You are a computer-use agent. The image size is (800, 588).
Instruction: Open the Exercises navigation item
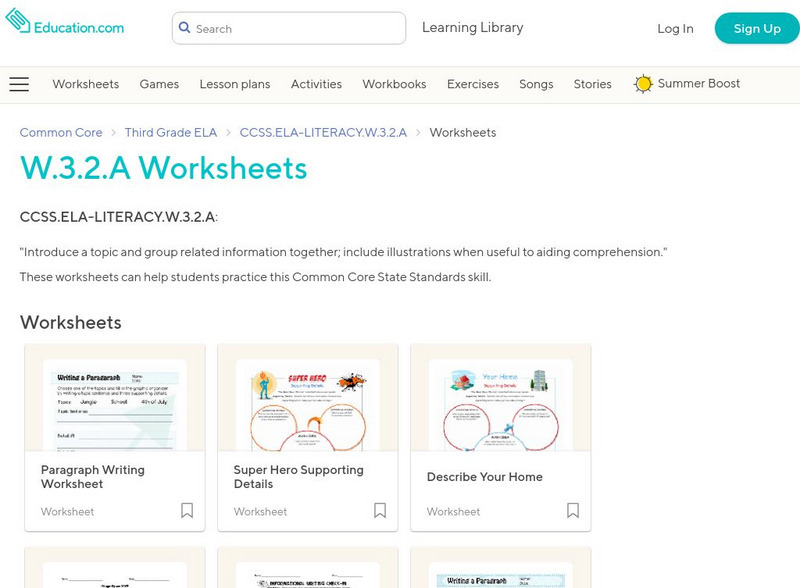473,84
